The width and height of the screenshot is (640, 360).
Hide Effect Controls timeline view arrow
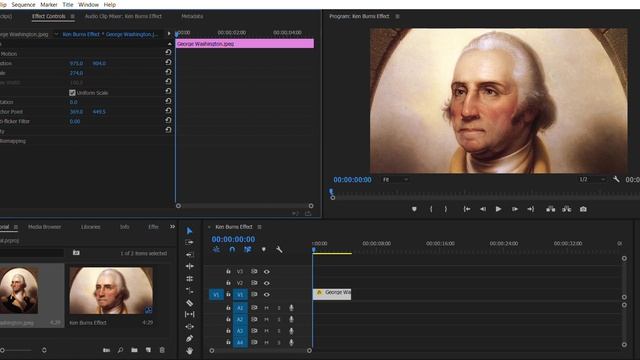(x=169, y=33)
